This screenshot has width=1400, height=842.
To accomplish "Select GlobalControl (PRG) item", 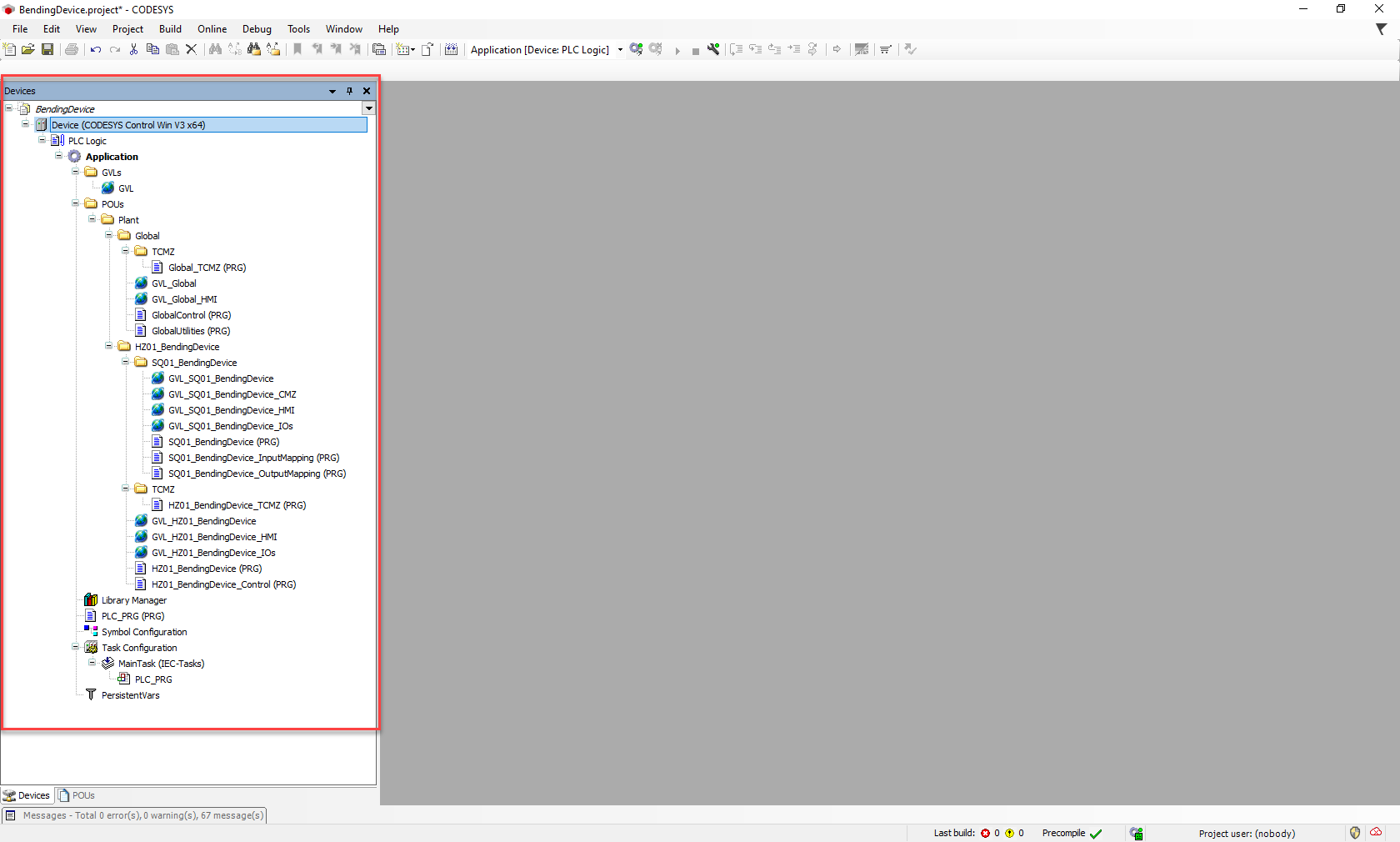I will pos(191,315).
